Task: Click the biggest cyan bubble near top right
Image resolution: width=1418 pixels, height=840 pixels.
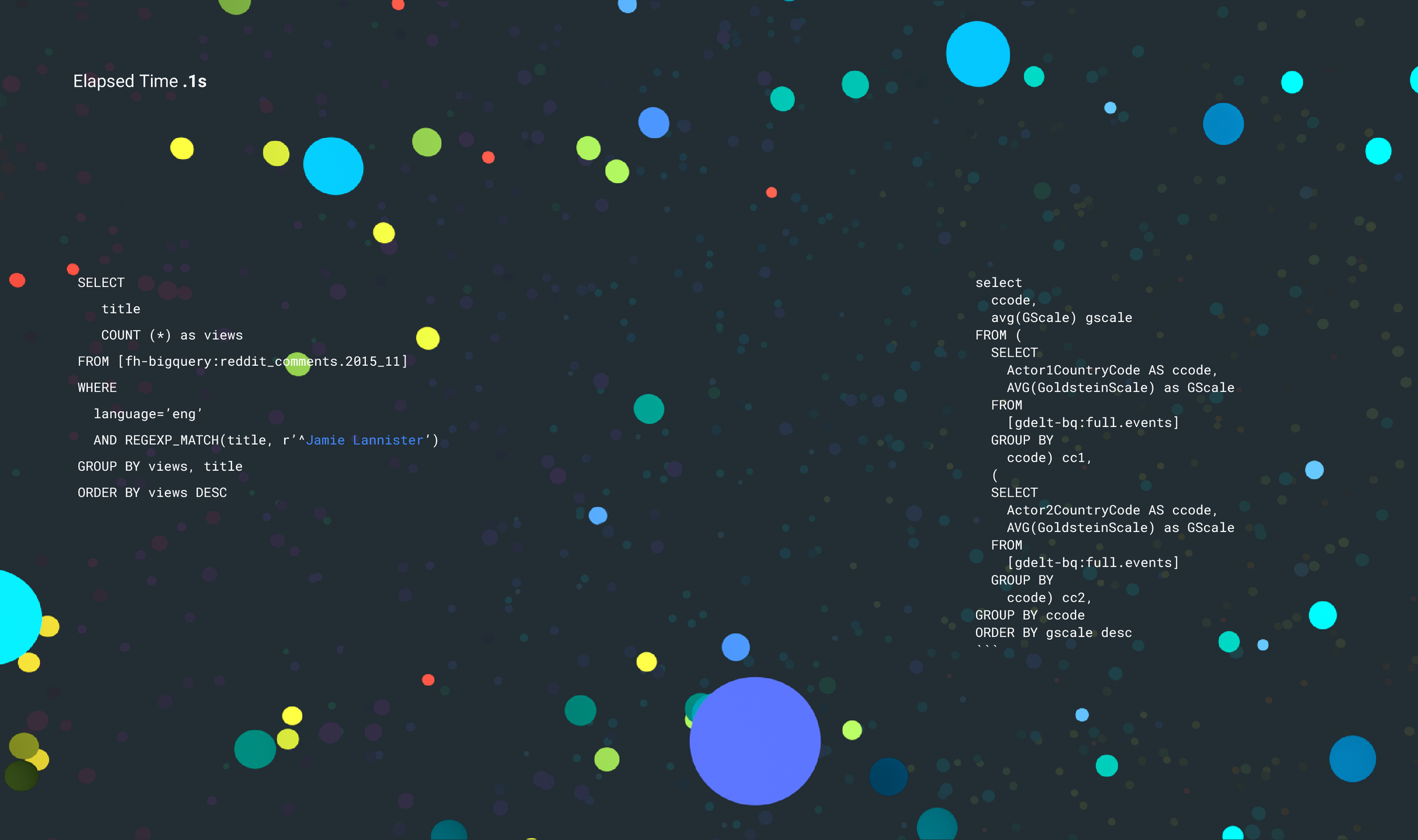Action: click(977, 54)
